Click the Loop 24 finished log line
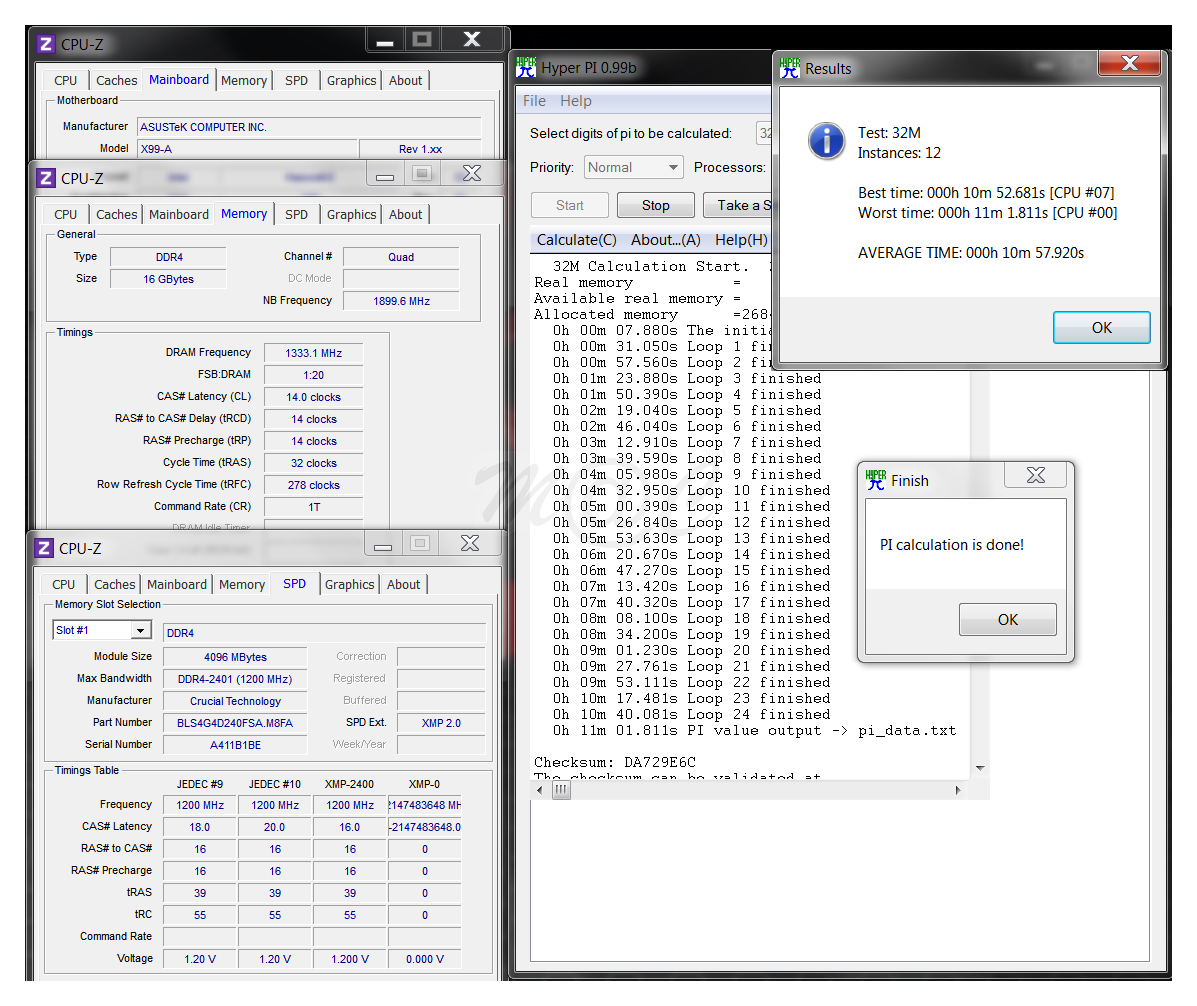Image resolution: width=1197 pixels, height=1006 pixels. pos(691,714)
